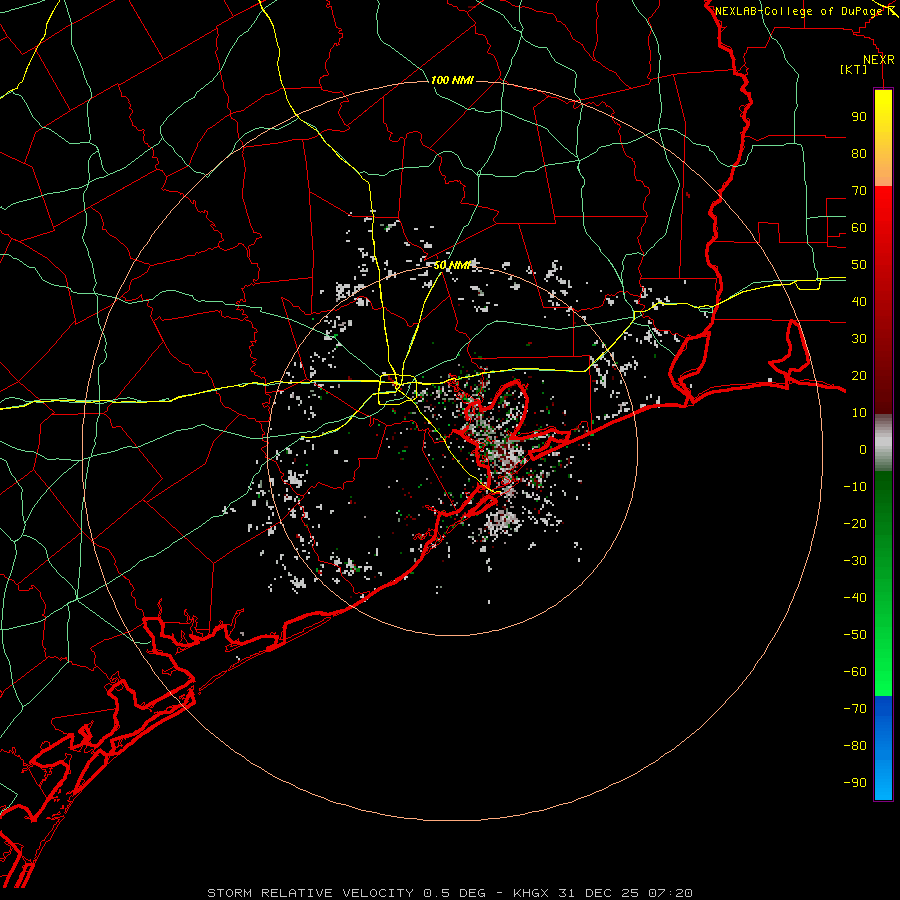Click the -90 scale label

(x=855, y=783)
